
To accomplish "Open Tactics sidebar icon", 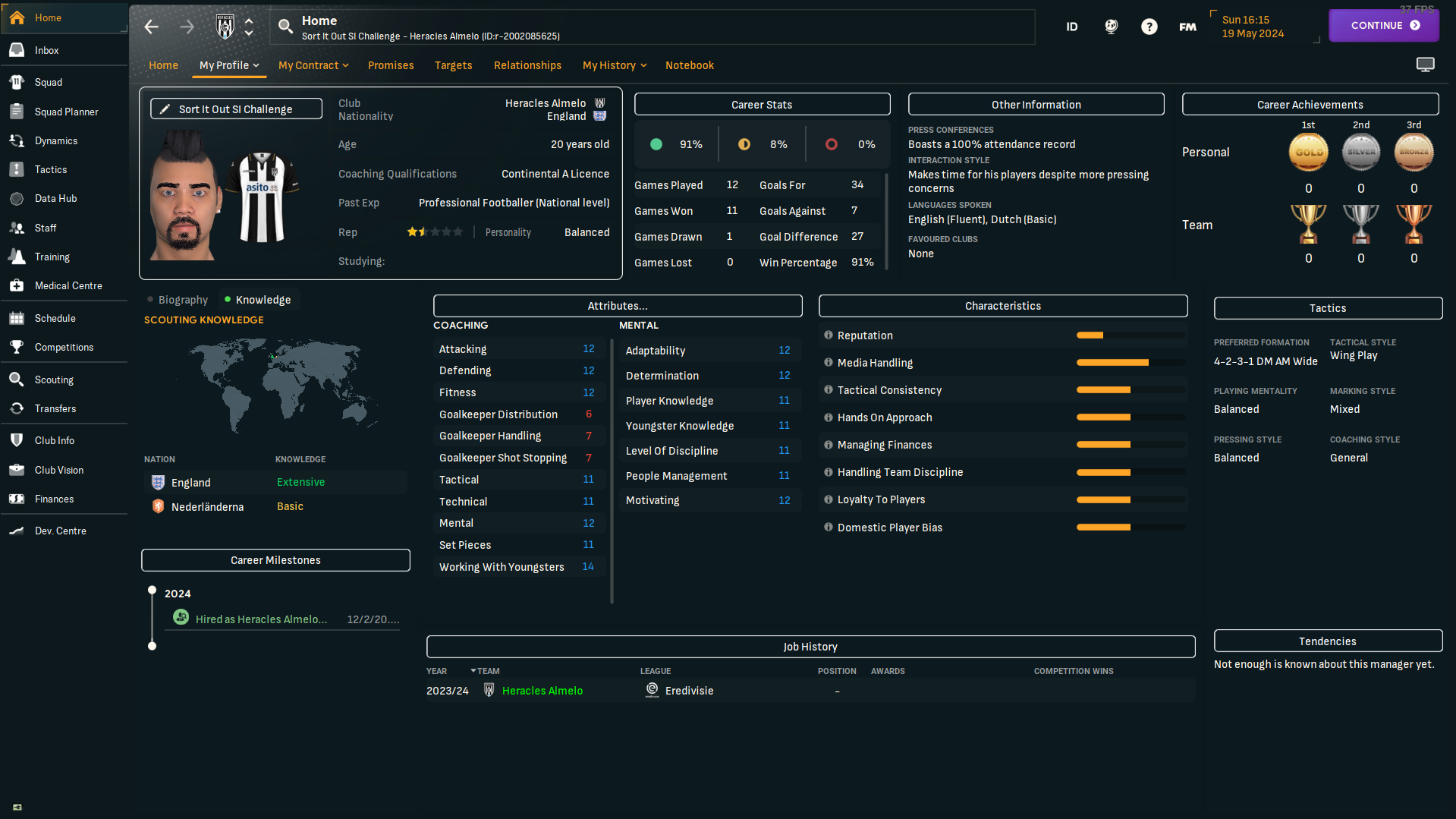I will (17, 169).
